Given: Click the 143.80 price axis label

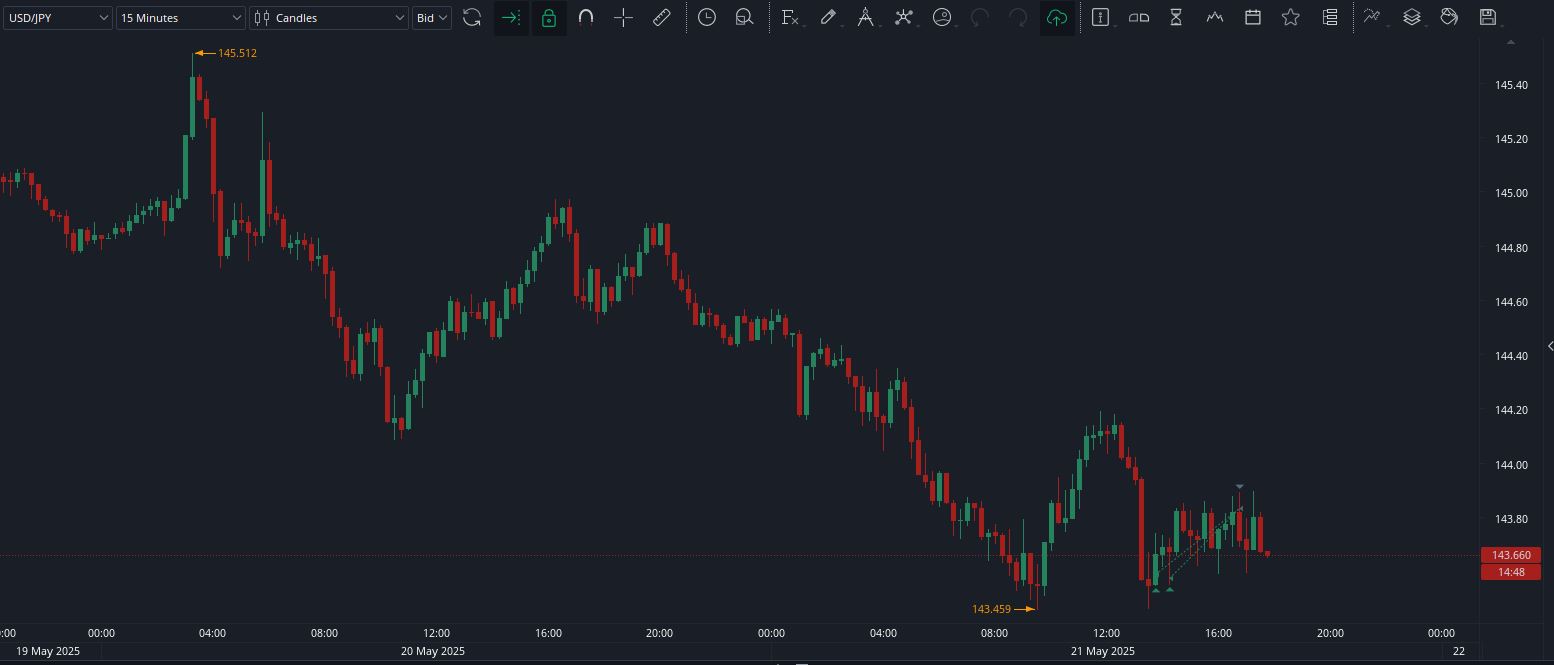Looking at the screenshot, I should [1511, 519].
